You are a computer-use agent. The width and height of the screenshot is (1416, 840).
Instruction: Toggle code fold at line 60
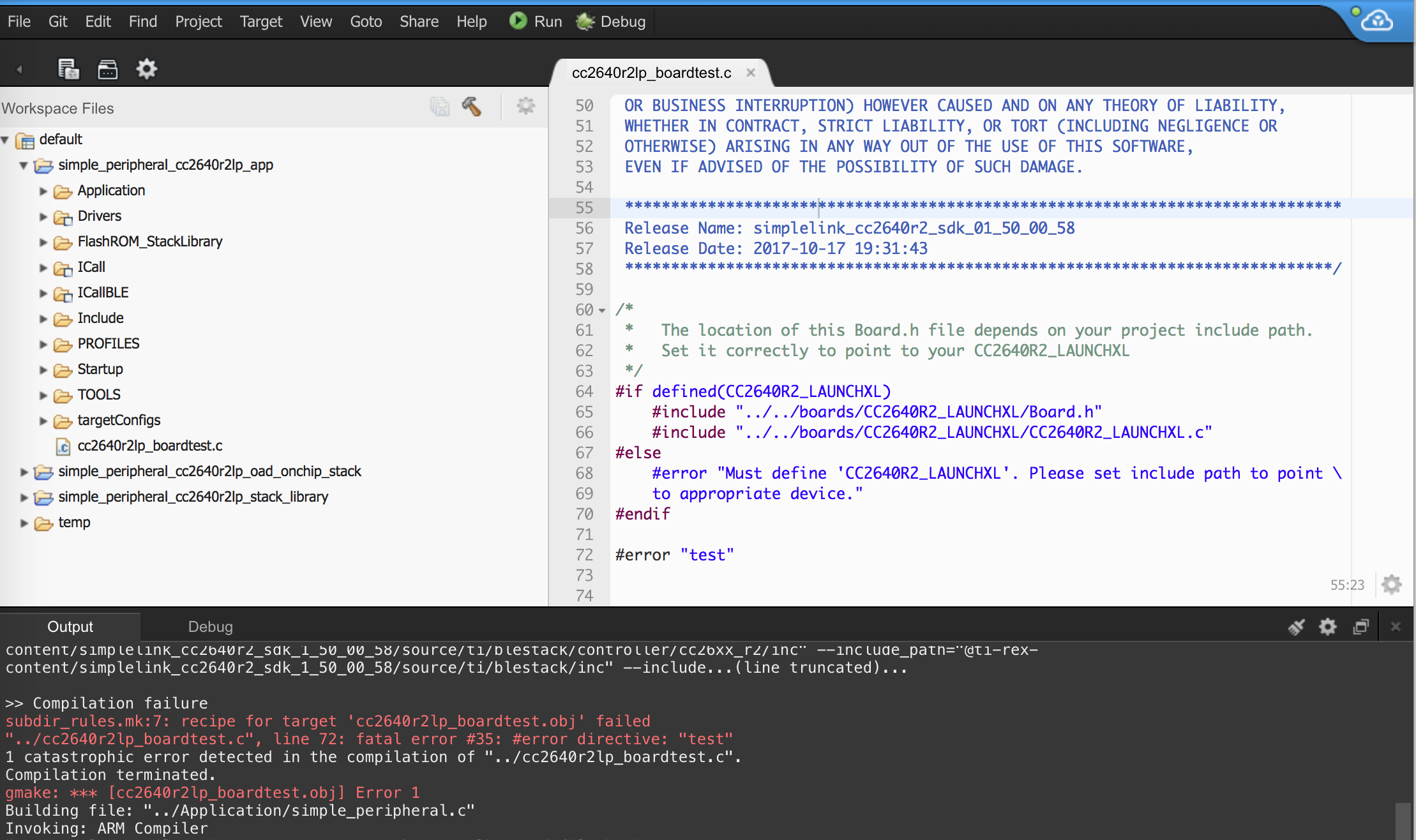coord(601,310)
